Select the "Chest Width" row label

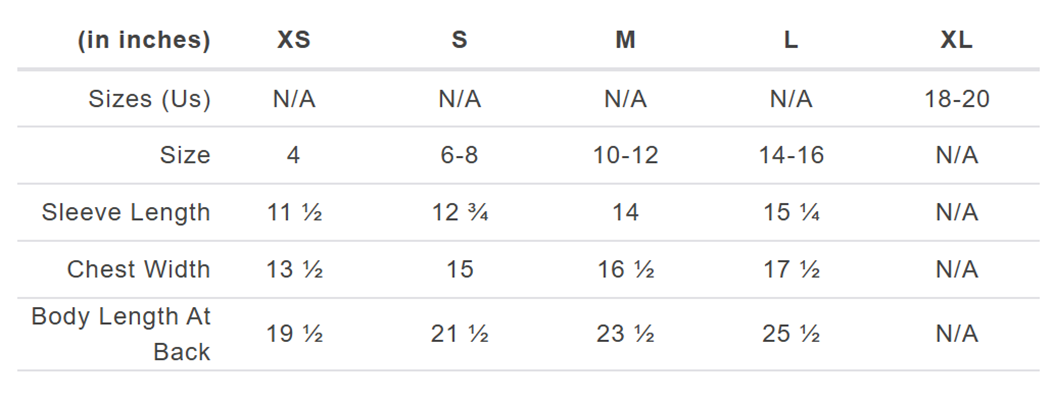(x=138, y=269)
